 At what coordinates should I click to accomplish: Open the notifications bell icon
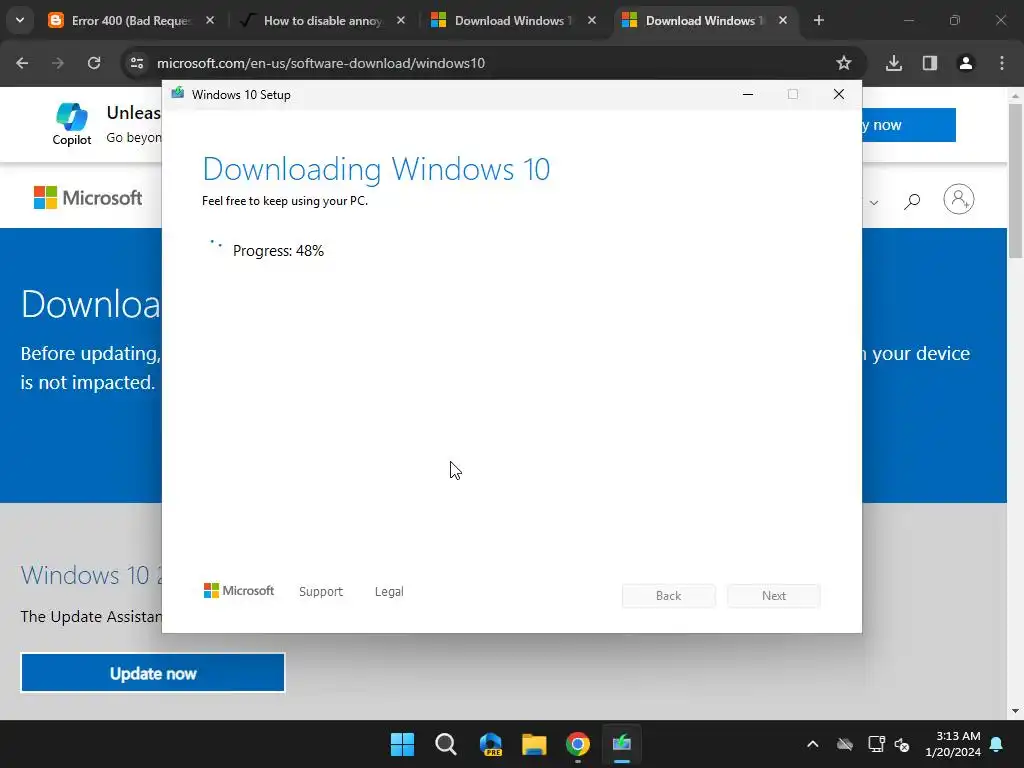(997, 744)
